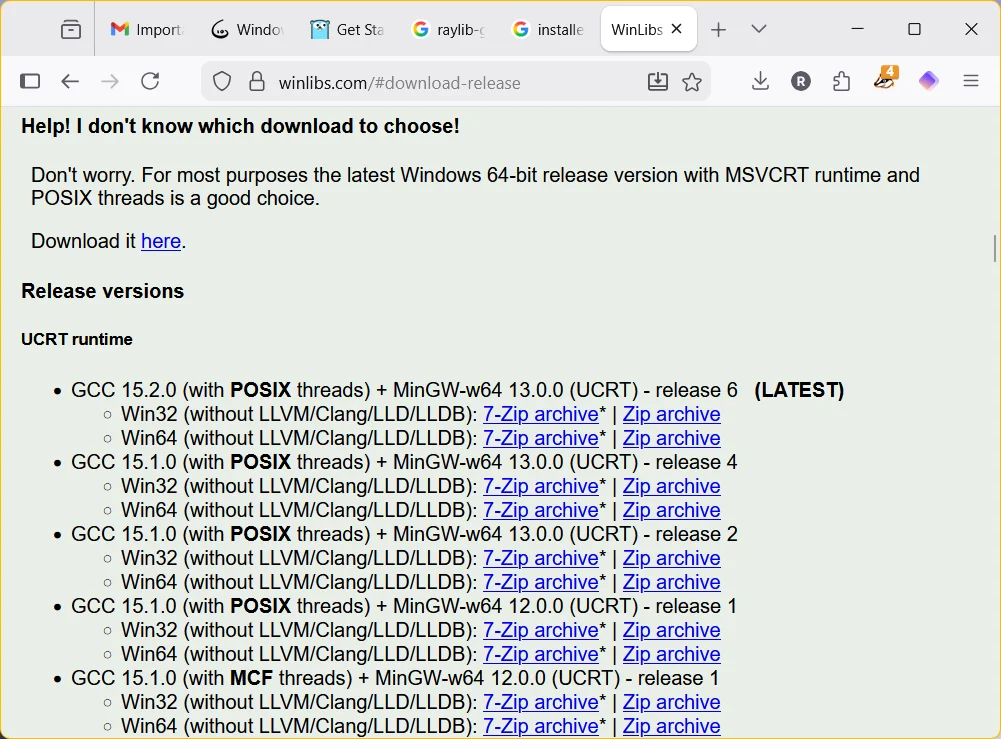The height and width of the screenshot is (739, 1001).
Task: Open the tab list dropdown chevron
Action: click(x=758, y=29)
